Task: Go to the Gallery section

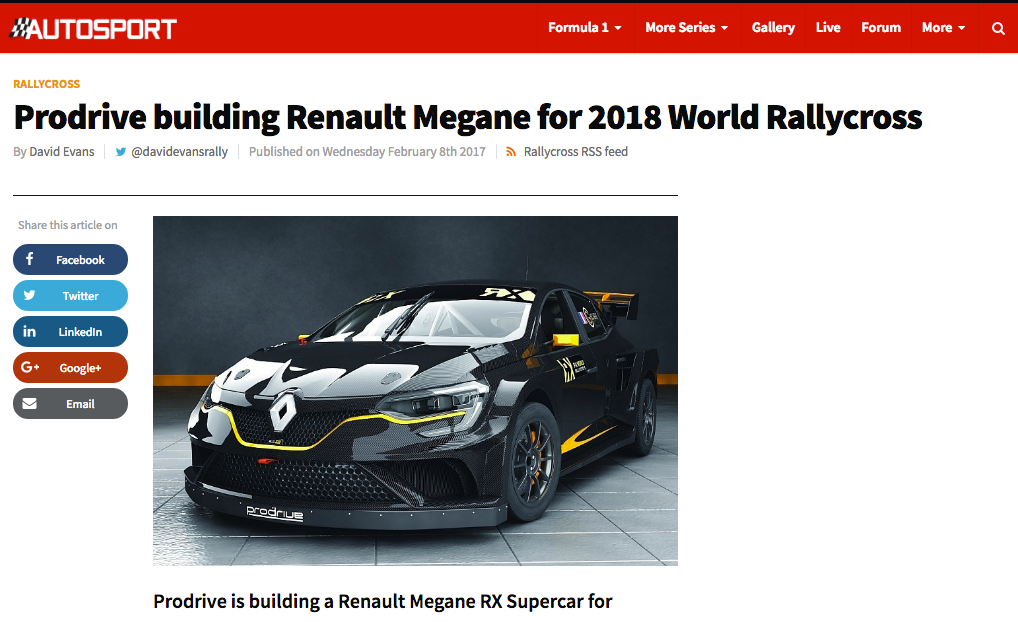Action: coord(773,27)
